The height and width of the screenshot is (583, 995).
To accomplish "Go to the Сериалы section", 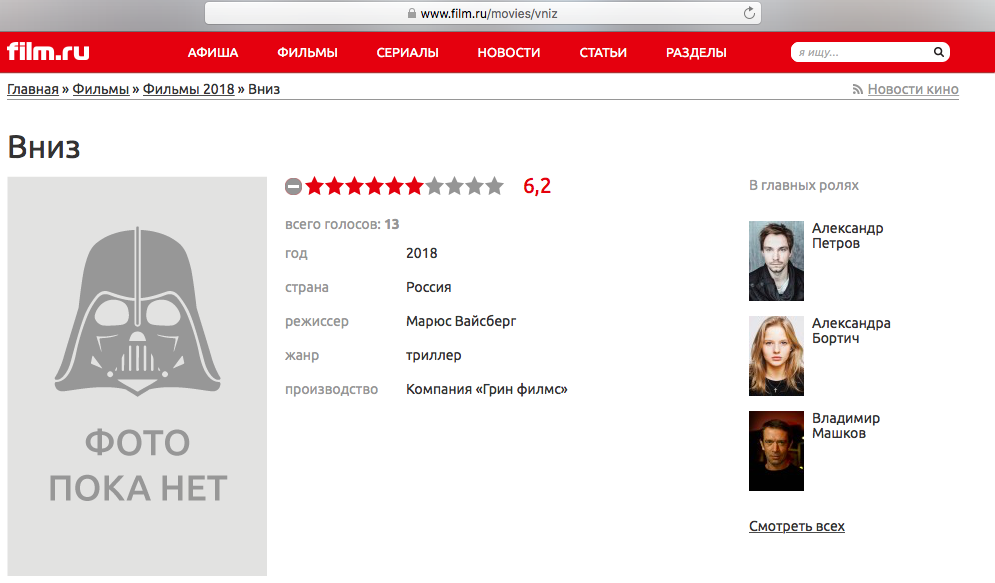I will coord(407,53).
